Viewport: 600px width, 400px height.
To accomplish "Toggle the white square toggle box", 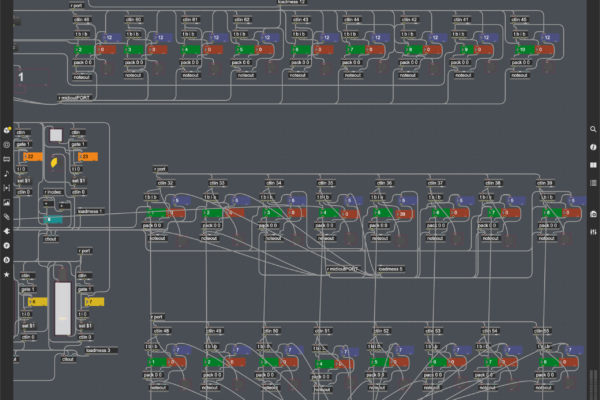I will (57, 134).
